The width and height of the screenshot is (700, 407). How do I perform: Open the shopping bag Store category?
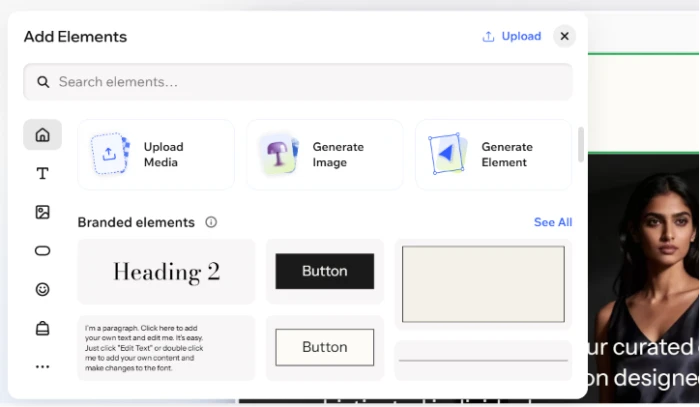(x=42, y=328)
